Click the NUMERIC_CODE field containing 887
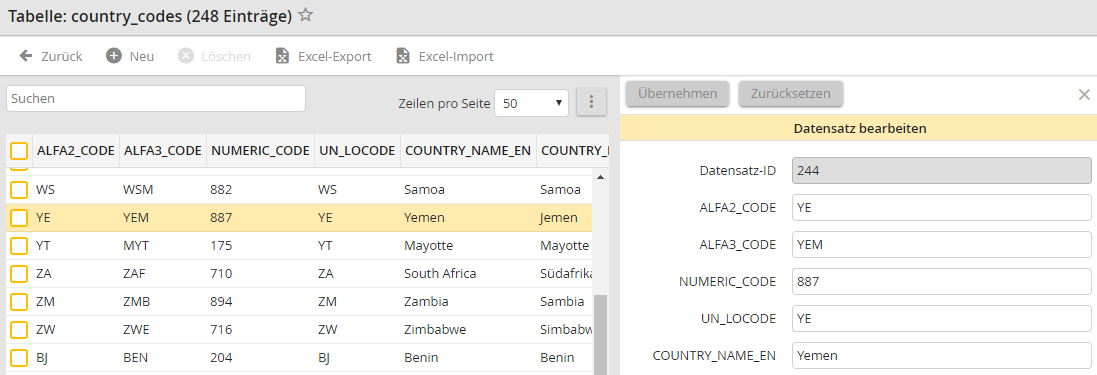 coord(942,281)
